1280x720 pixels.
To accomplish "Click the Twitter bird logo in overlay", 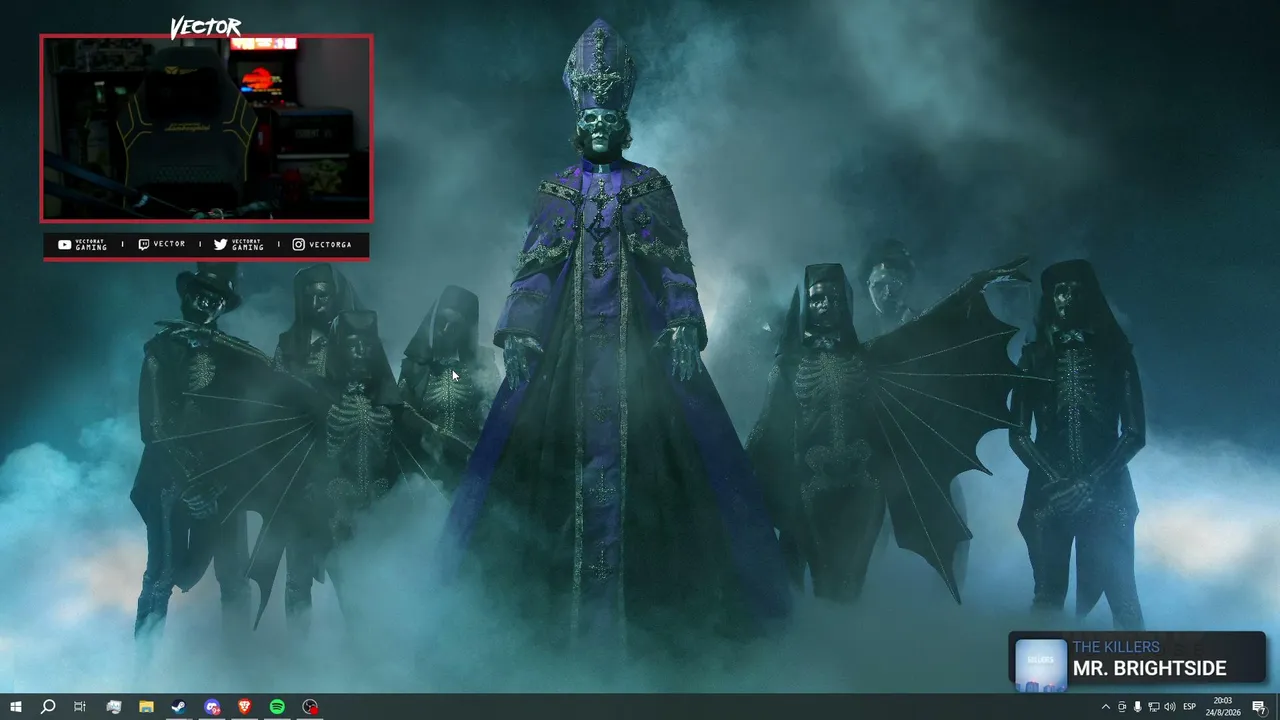I will point(220,244).
